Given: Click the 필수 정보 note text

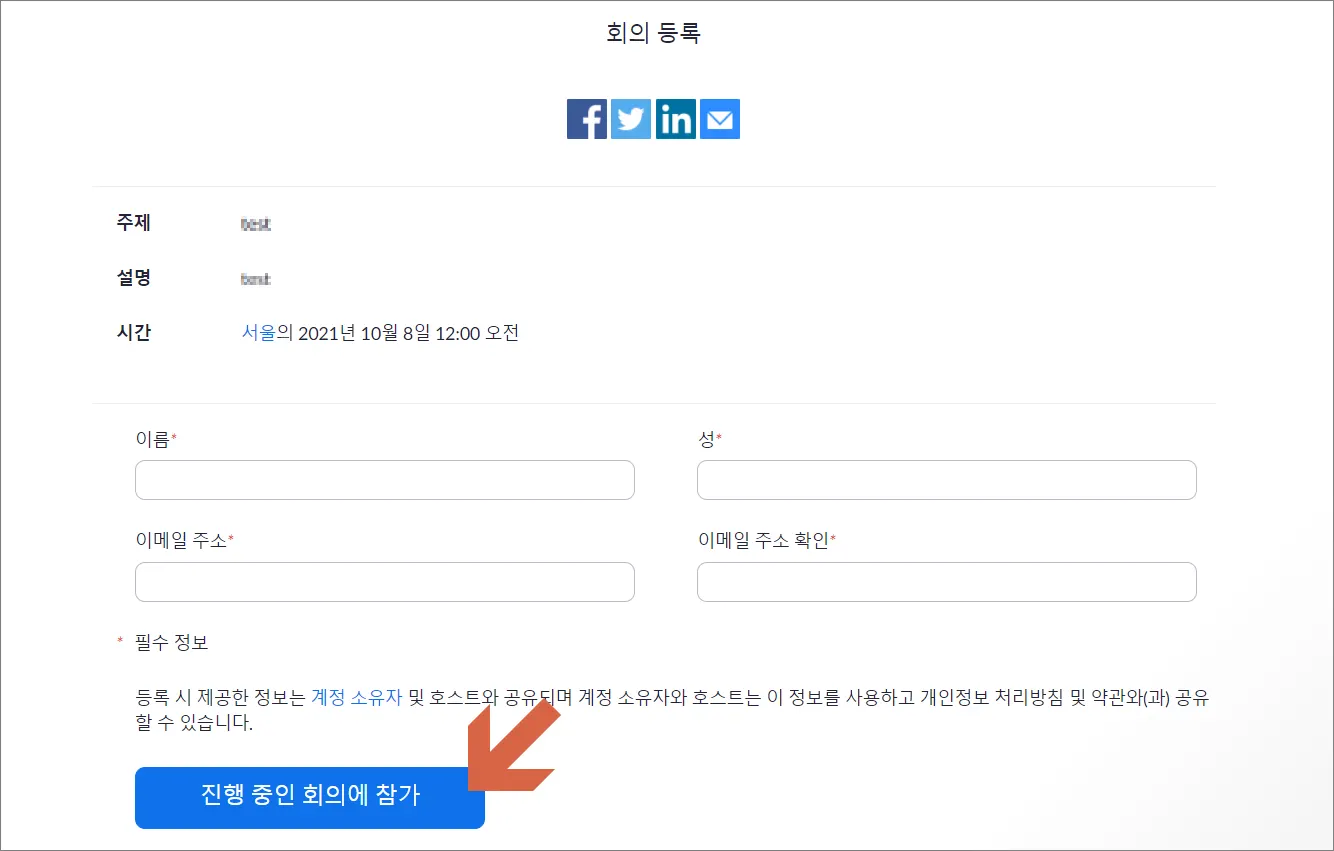Looking at the screenshot, I should coord(171,642).
